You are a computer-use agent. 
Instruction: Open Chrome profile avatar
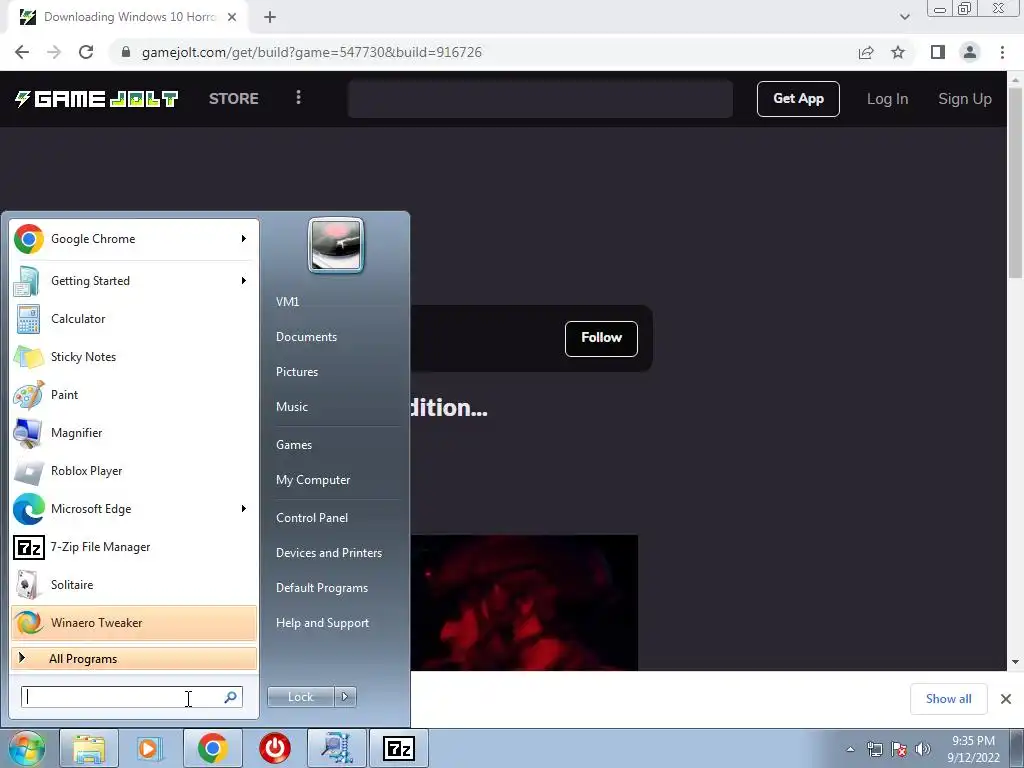tap(970, 52)
